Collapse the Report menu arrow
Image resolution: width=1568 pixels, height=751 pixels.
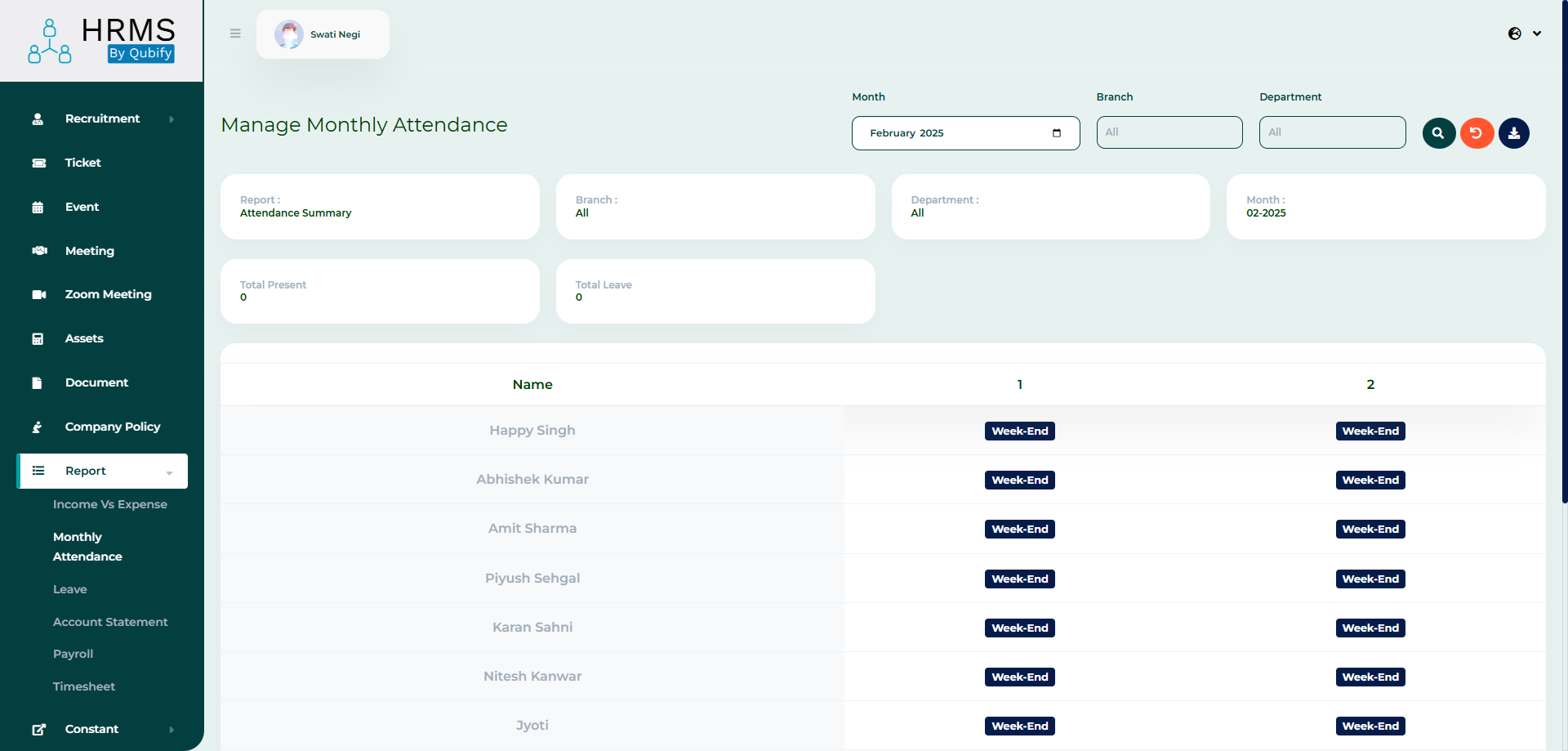[169, 472]
